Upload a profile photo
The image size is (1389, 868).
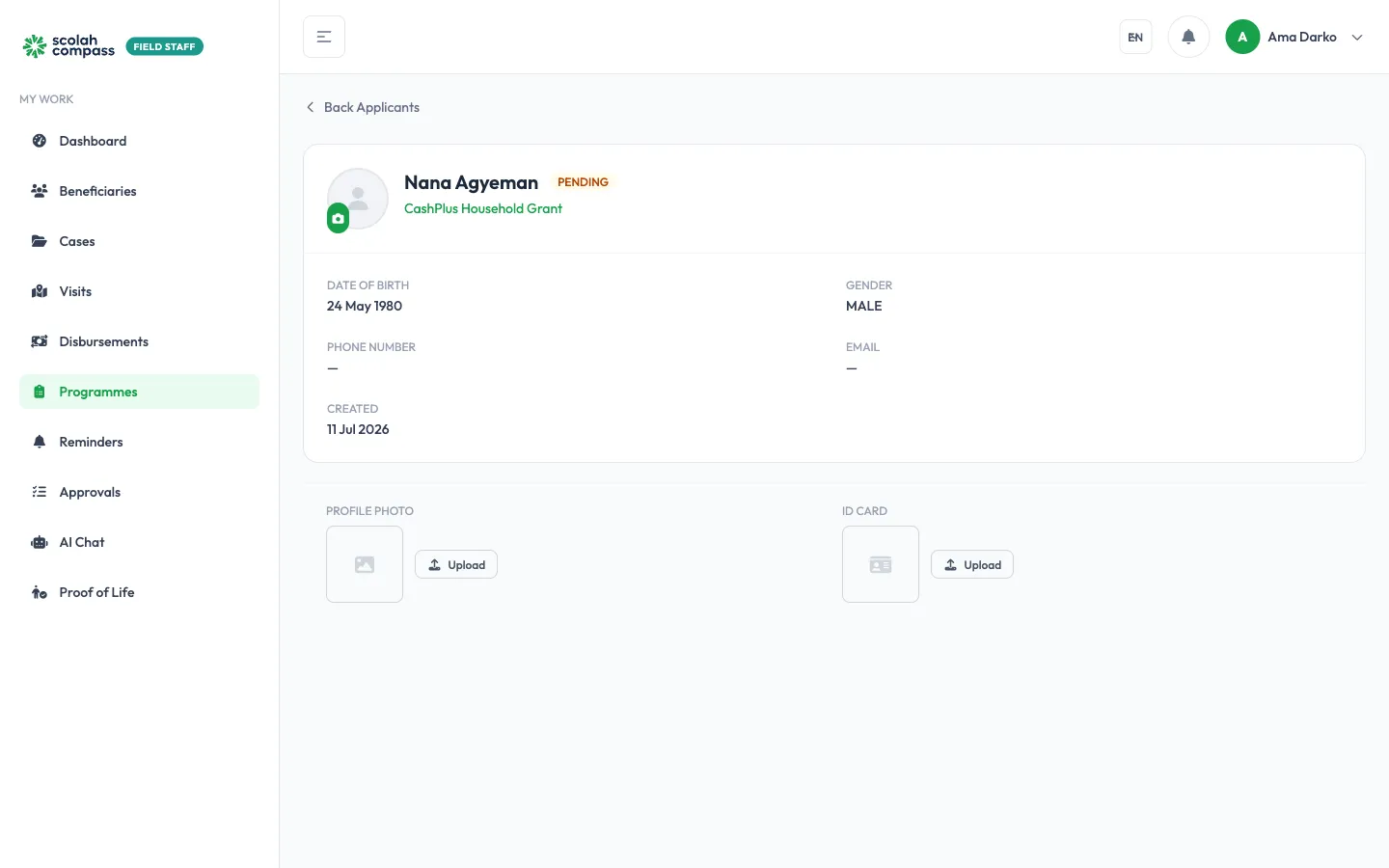(456, 564)
